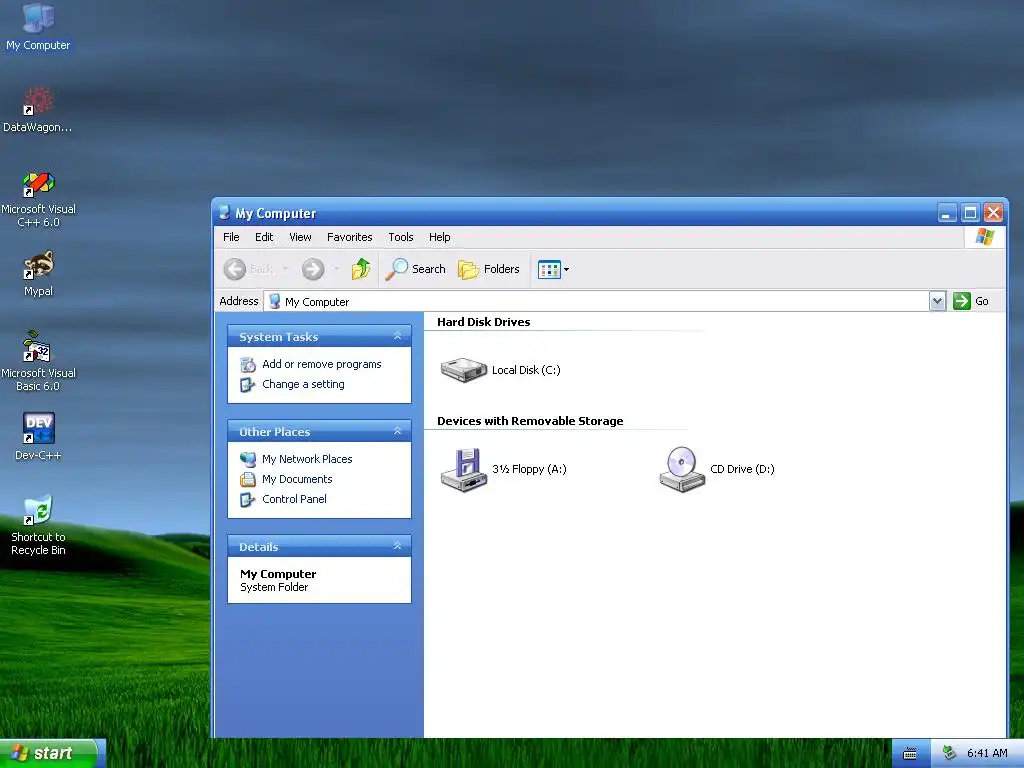Select the Shortcut to Recycle Bin icon
1024x768 pixels.
38,526
